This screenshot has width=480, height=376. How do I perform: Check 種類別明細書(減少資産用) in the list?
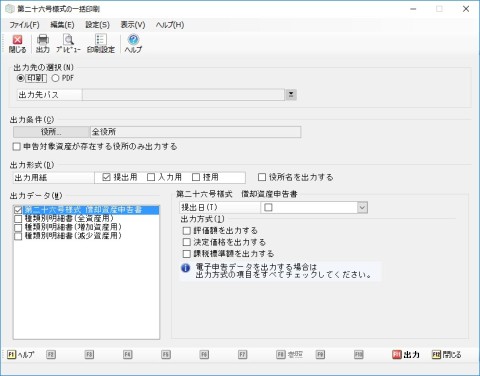click(x=18, y=236)
